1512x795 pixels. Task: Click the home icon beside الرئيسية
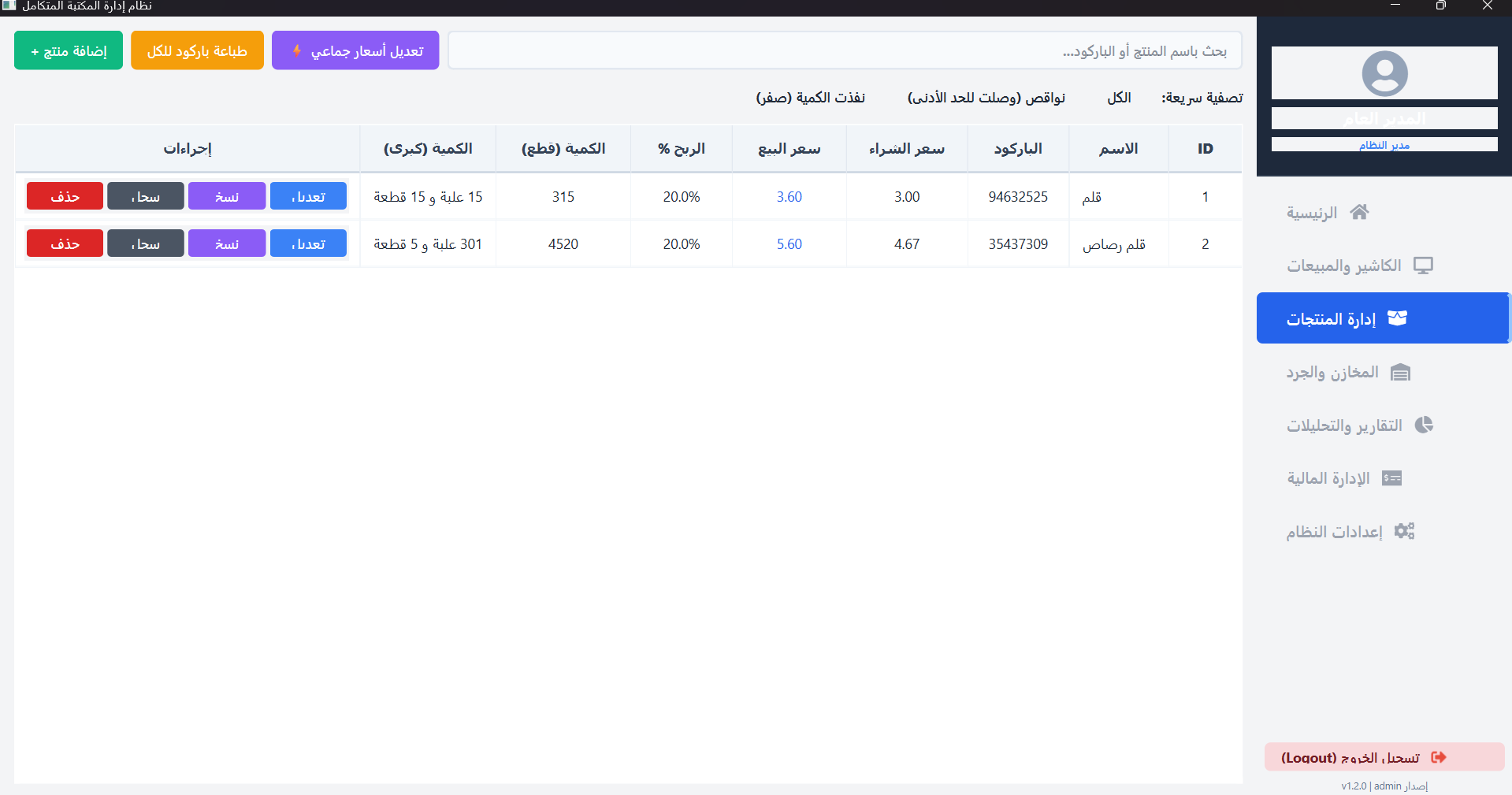(x=1359, y=212)
